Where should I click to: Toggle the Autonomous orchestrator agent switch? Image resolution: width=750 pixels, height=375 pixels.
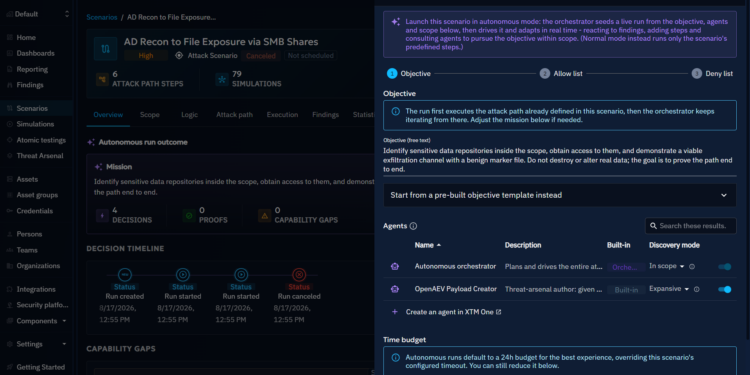[x=725, y=266]
